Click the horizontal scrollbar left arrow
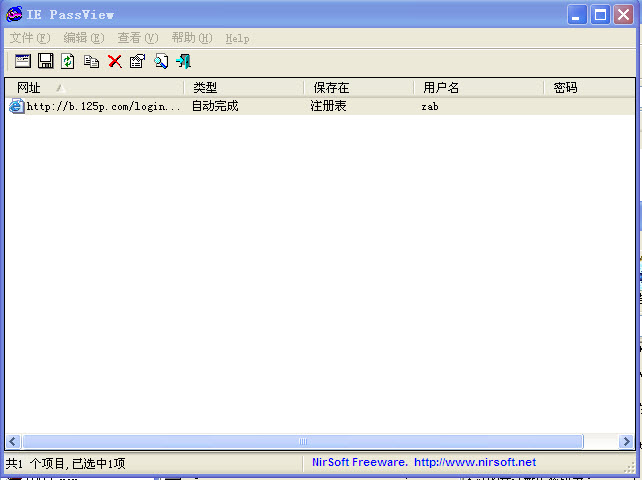Image resolution: width=642 pixels, height=480 pixels. tap(12, 442)
